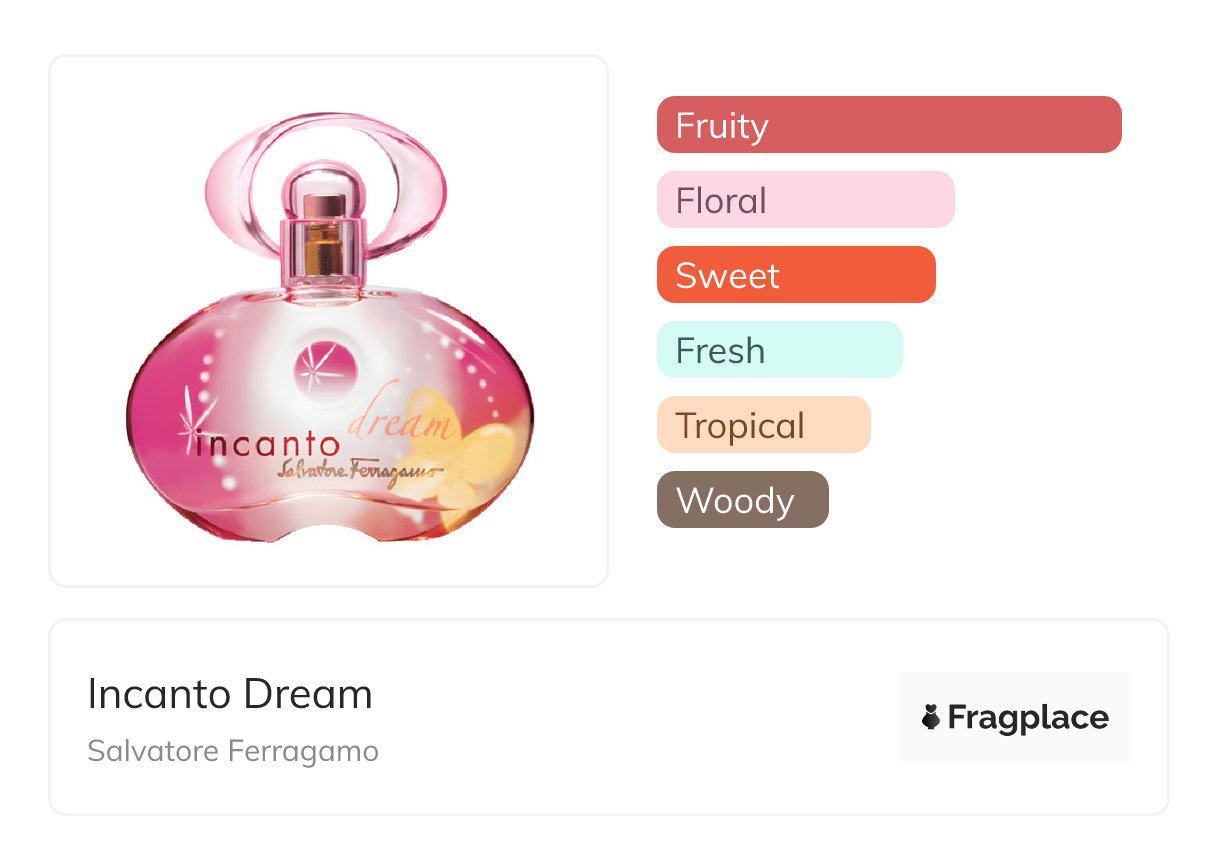Open the Incanto Dream title link
The image size is (1218, 864).
click(230, 694)
